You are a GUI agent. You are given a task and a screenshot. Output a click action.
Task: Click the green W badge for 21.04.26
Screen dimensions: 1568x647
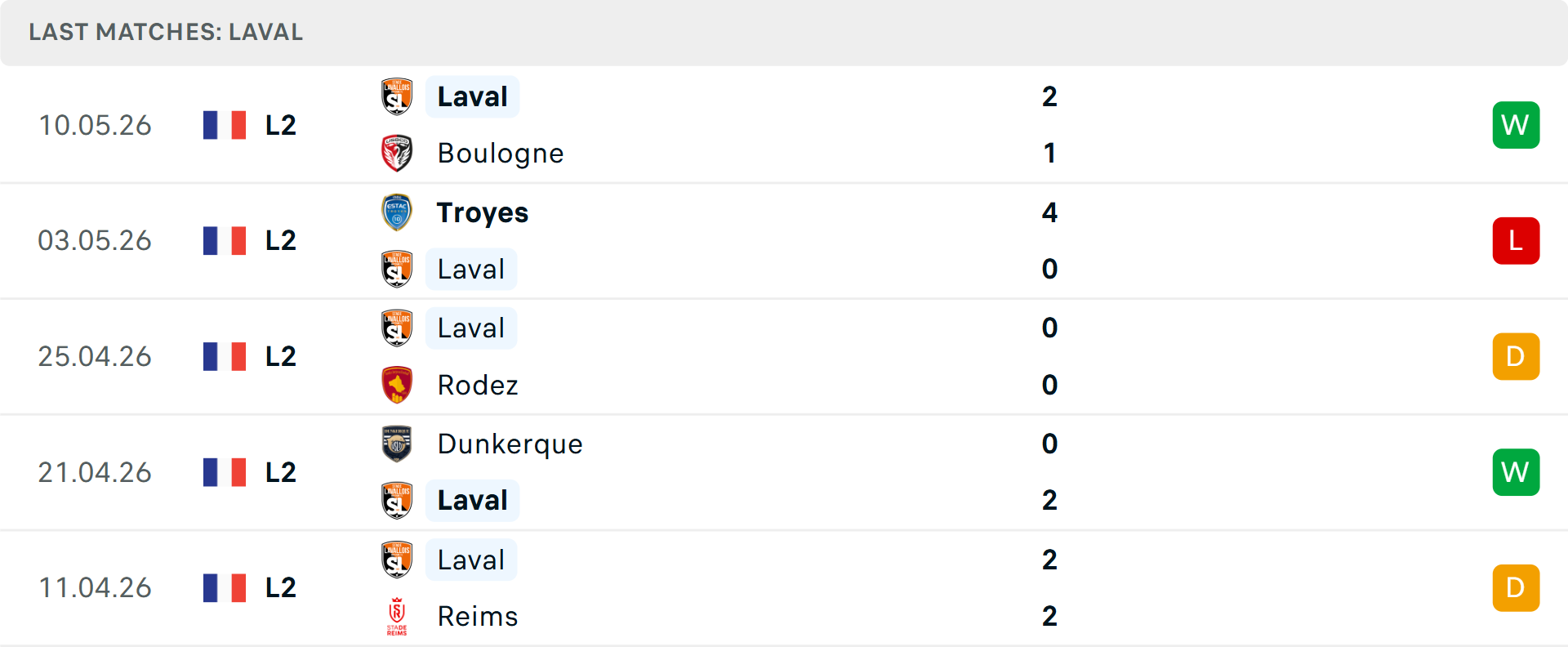tap(1516, 472)
